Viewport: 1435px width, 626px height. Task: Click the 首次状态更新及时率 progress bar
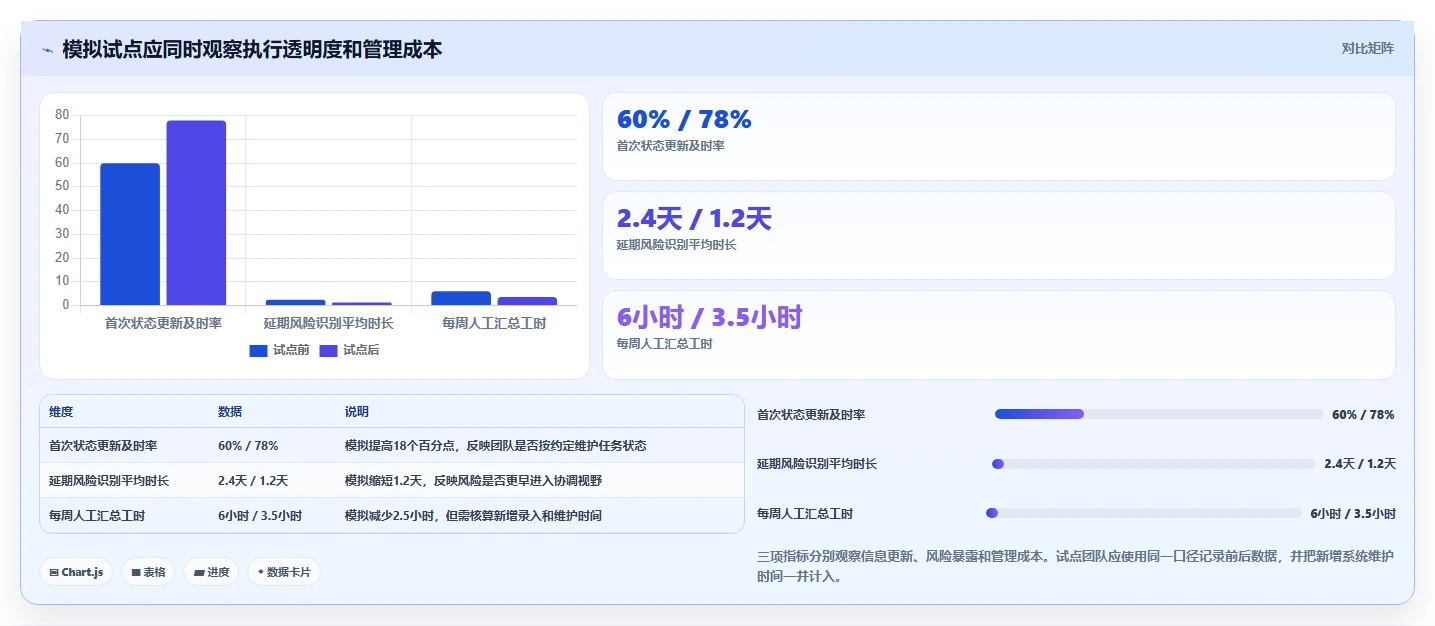pyautogui.click(x=1159, y=414)
